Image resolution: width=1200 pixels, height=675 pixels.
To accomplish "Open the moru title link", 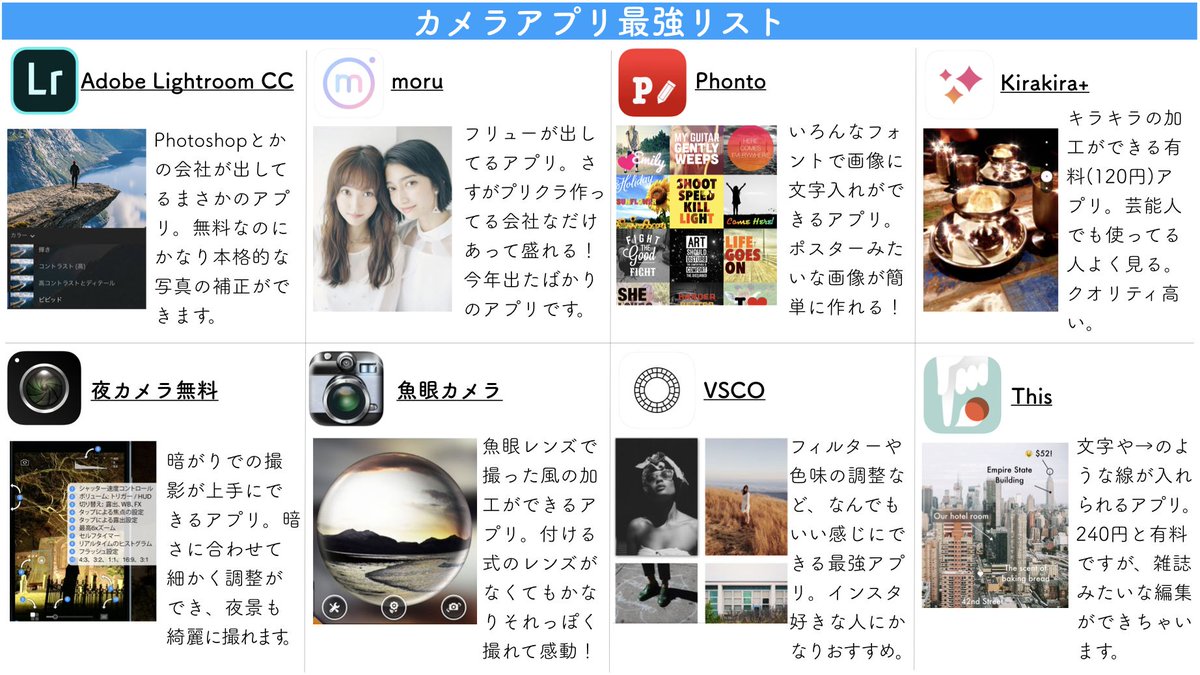I will click(418, 81).
